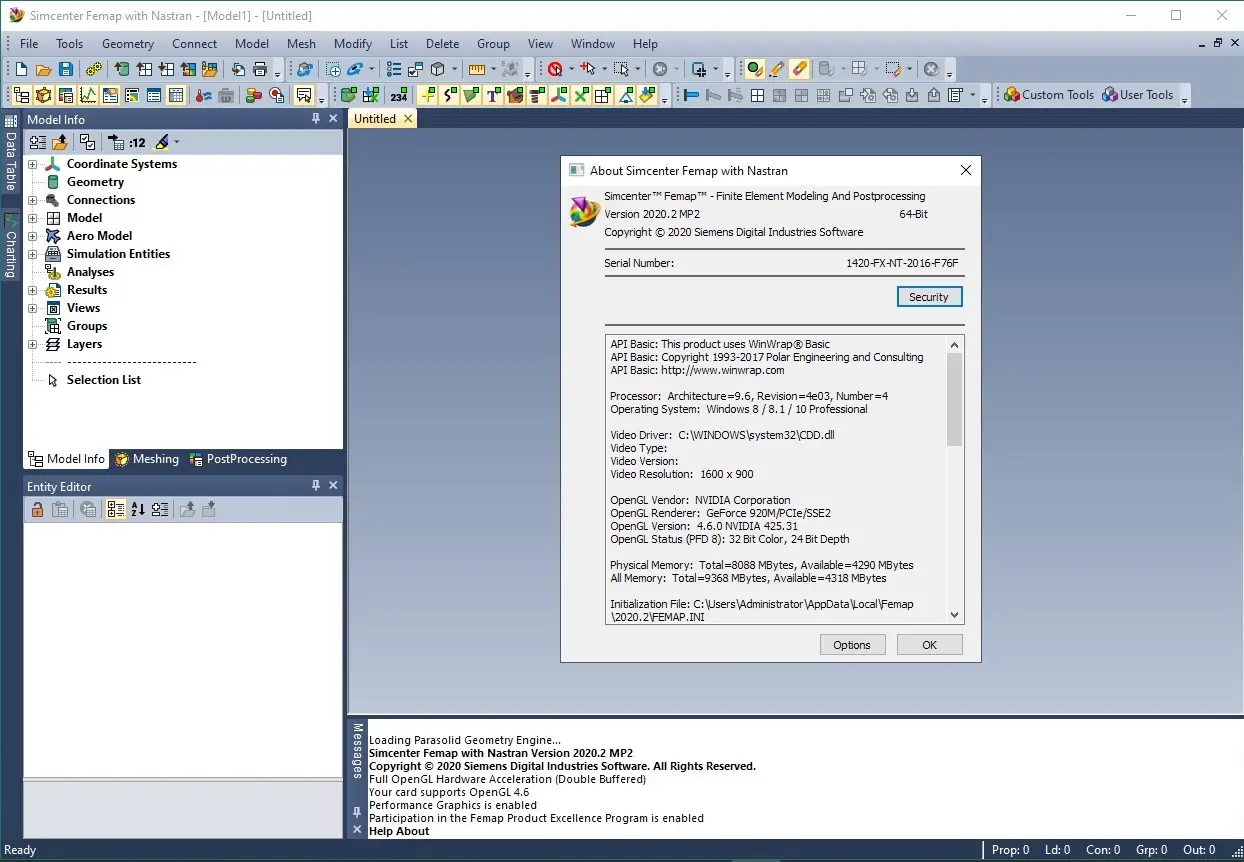The width and height of the screenshot is (1244, 862).
Task: Close the Untitled view tab
Action: click(407, 118)
